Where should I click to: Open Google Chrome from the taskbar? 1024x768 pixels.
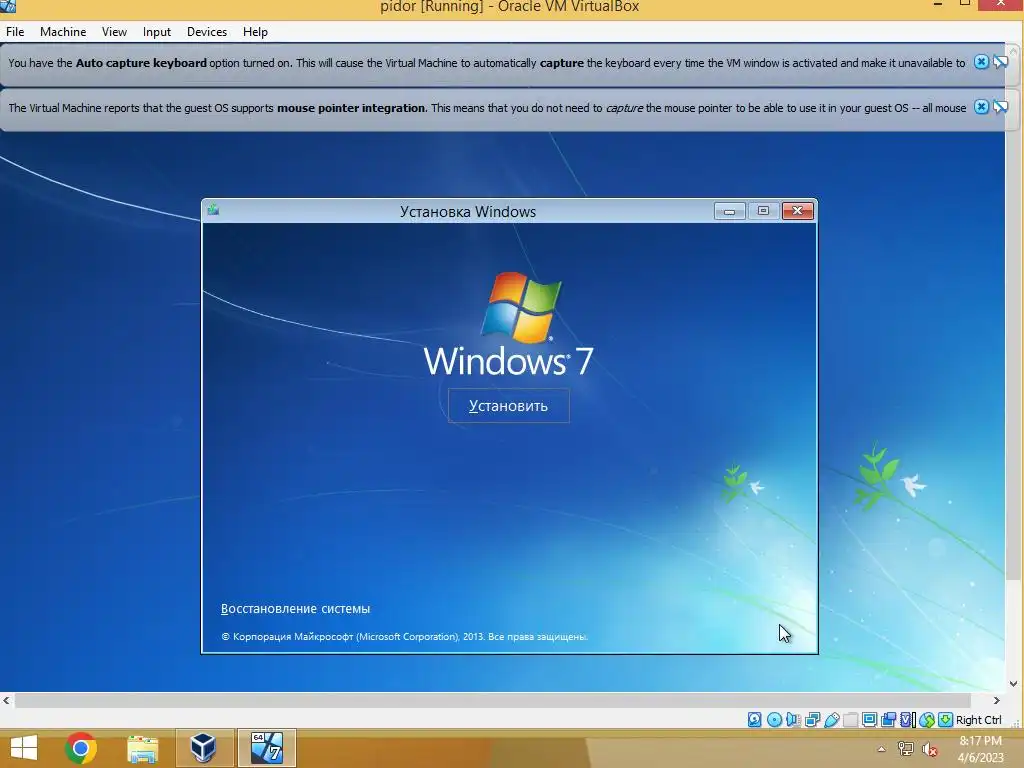(81, 748)
